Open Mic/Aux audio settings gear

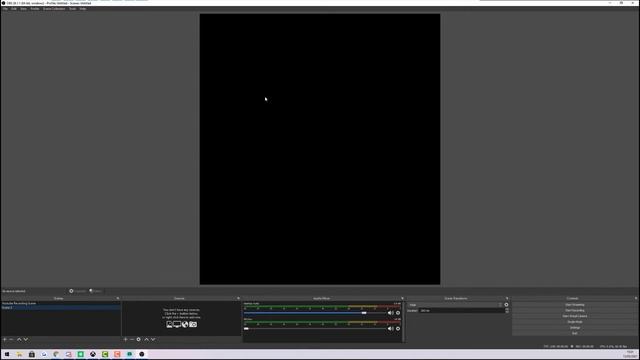[398, 329]
